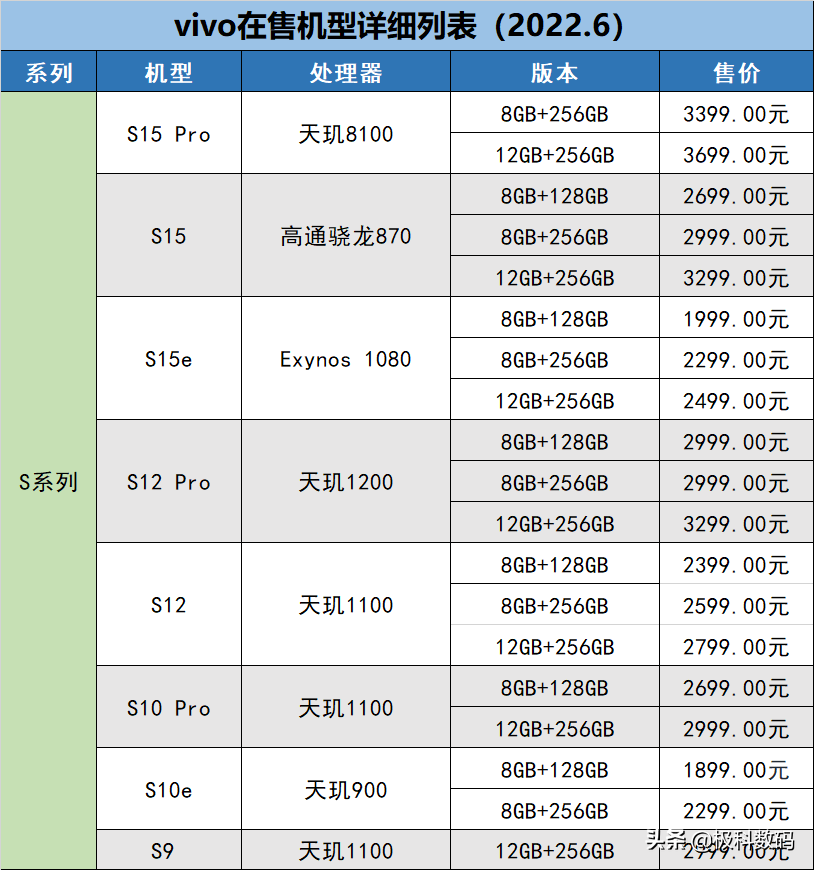
Task: Click the 天玑1100 cell in S10 Pro row
Action: (x=346, y=707)
